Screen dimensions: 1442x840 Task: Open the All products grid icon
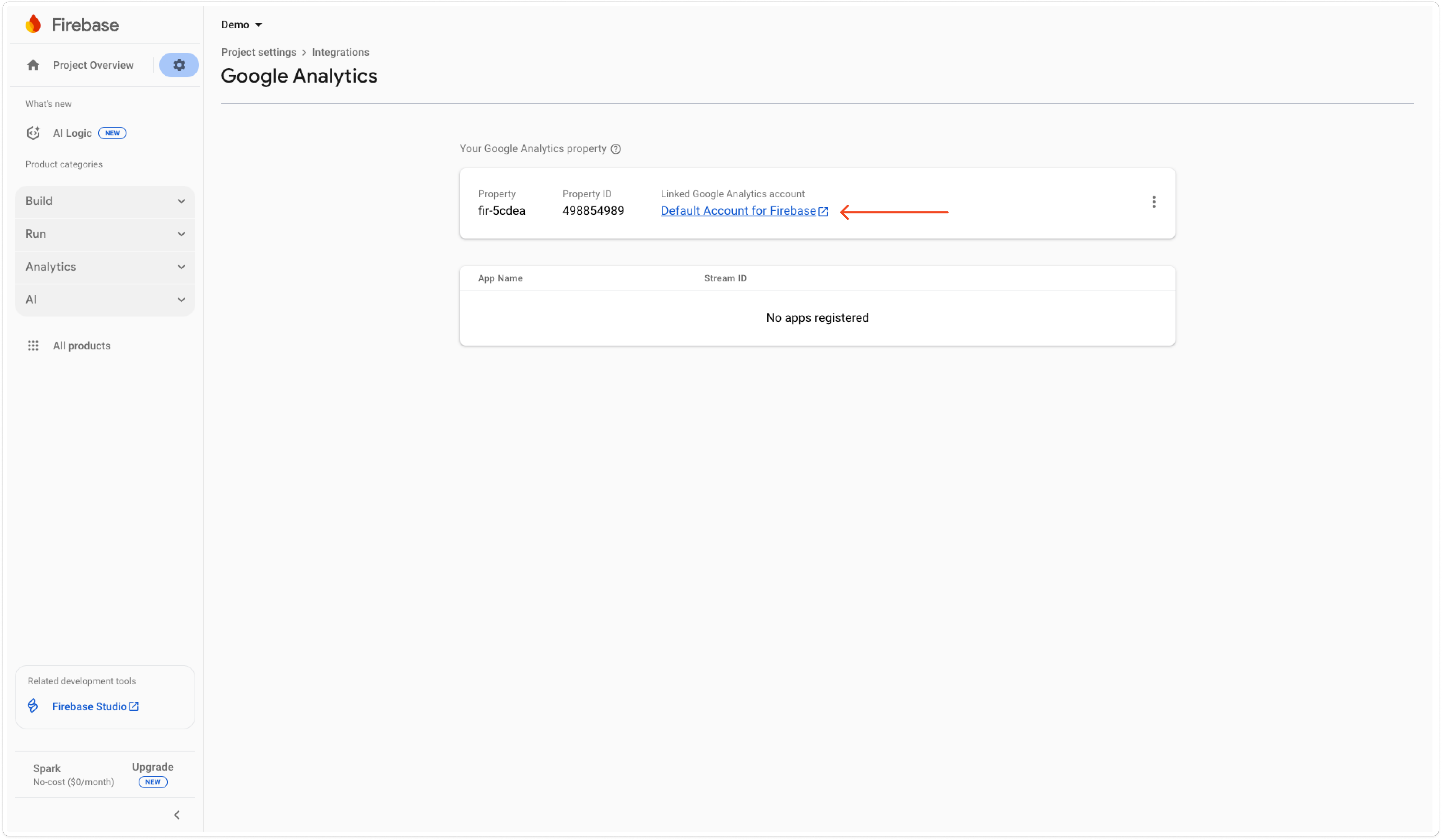33,346
